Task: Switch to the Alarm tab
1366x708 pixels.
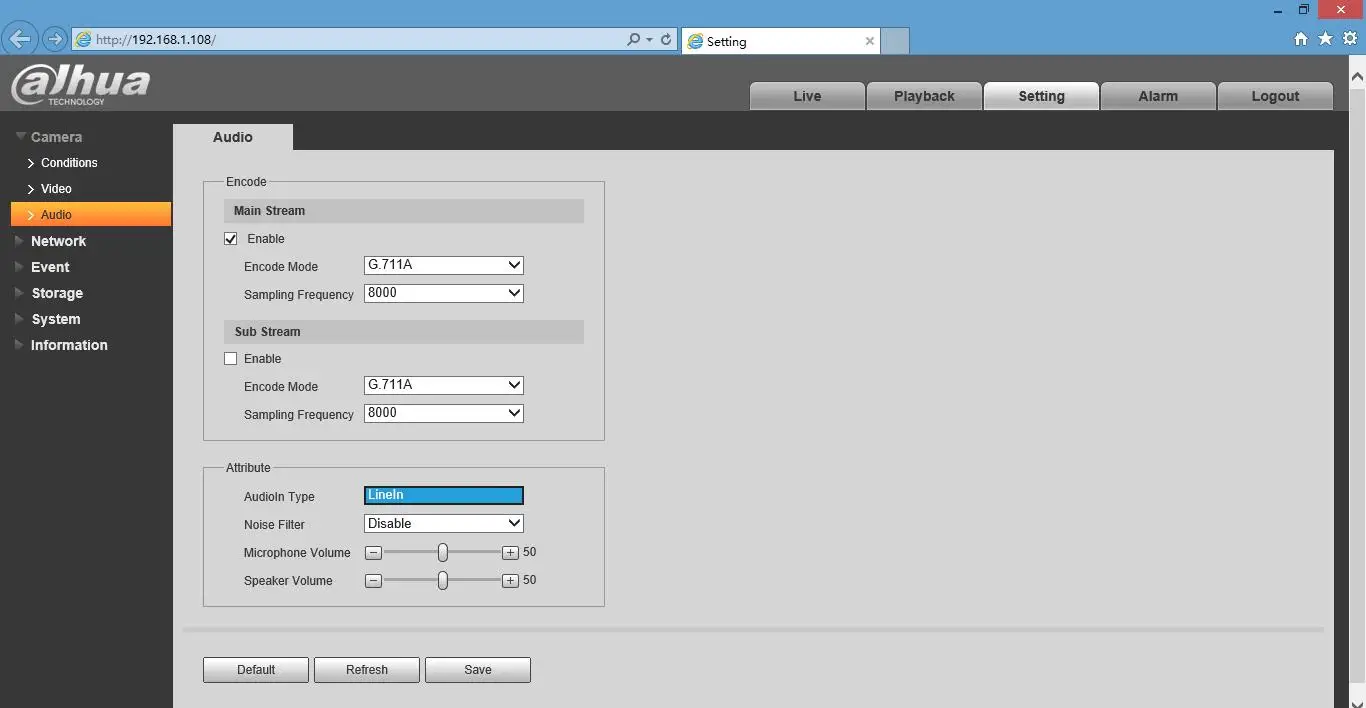Action: pyautogui.click(x=1158, y=96)
